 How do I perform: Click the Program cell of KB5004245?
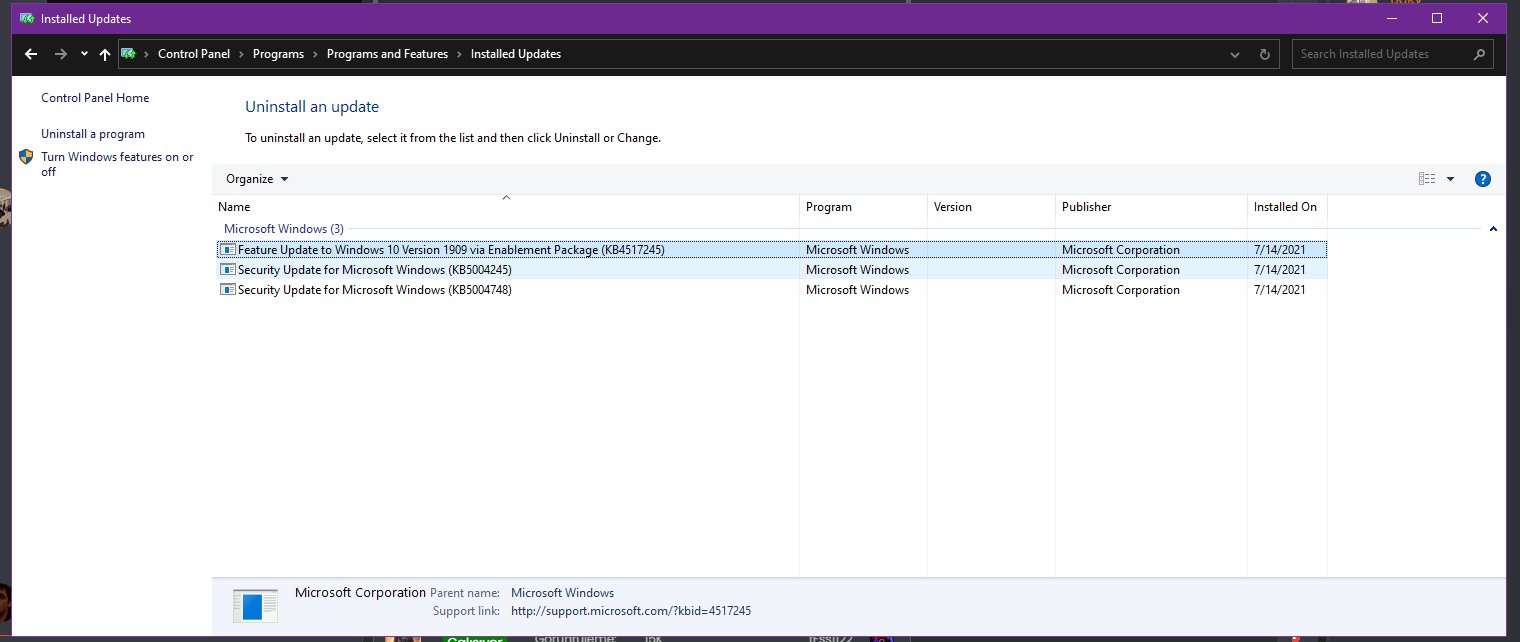click(x=857, y=270)
